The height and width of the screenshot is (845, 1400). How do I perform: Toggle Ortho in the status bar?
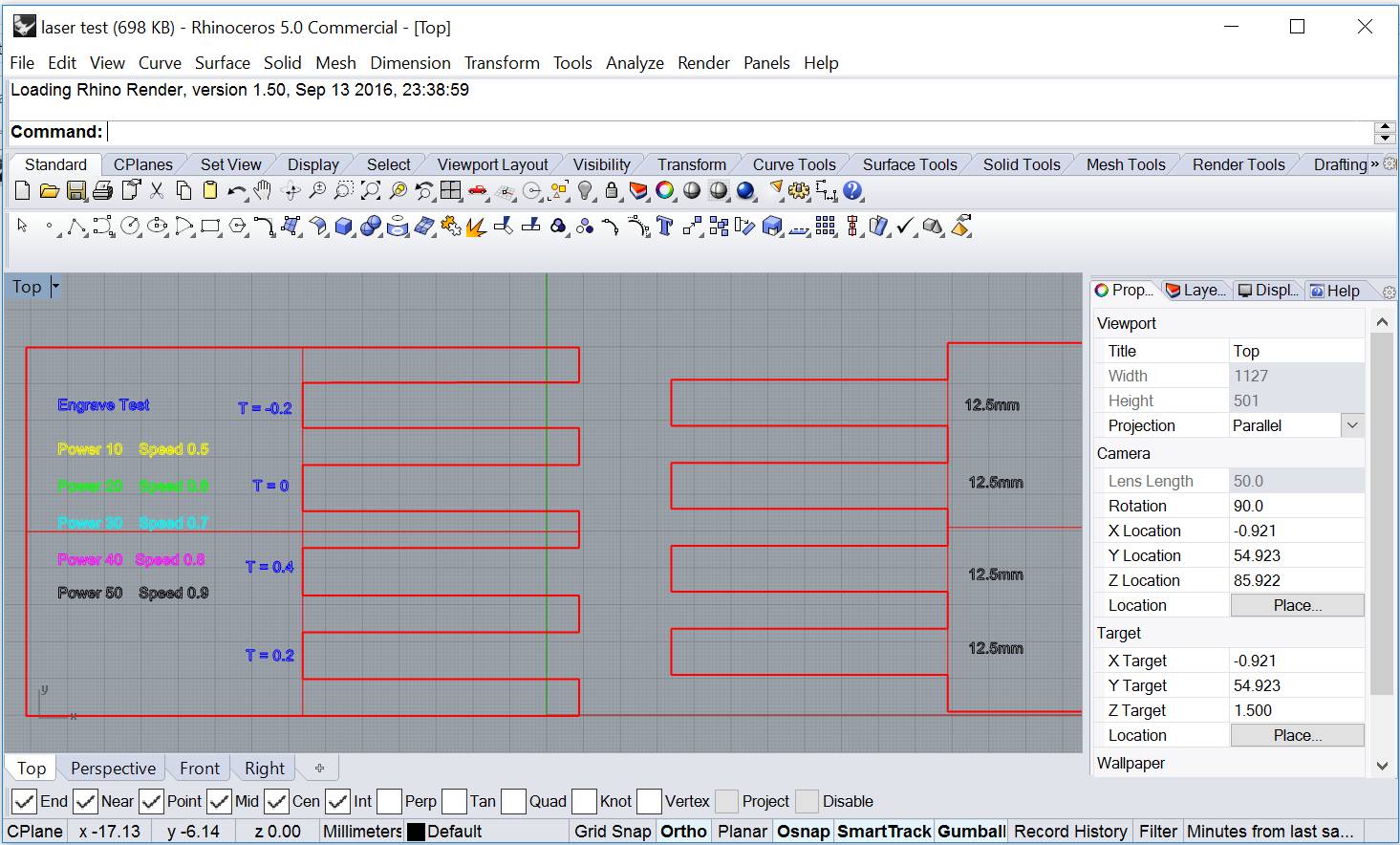(x=683, y=831)
